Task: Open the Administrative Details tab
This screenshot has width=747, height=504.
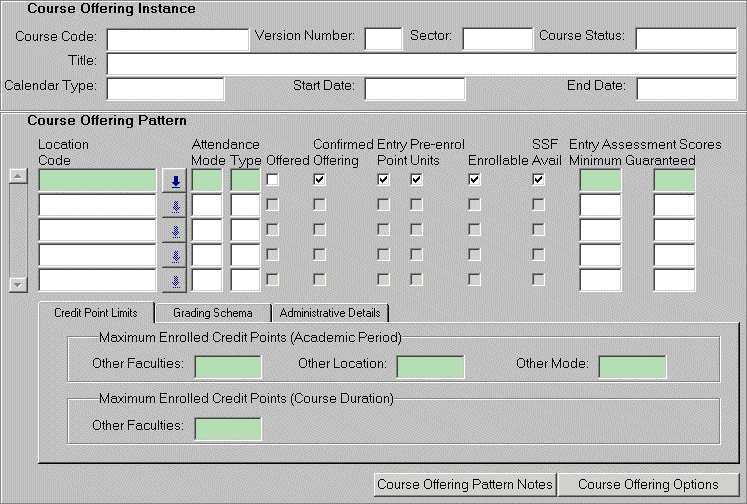Action: coord(329,313)
